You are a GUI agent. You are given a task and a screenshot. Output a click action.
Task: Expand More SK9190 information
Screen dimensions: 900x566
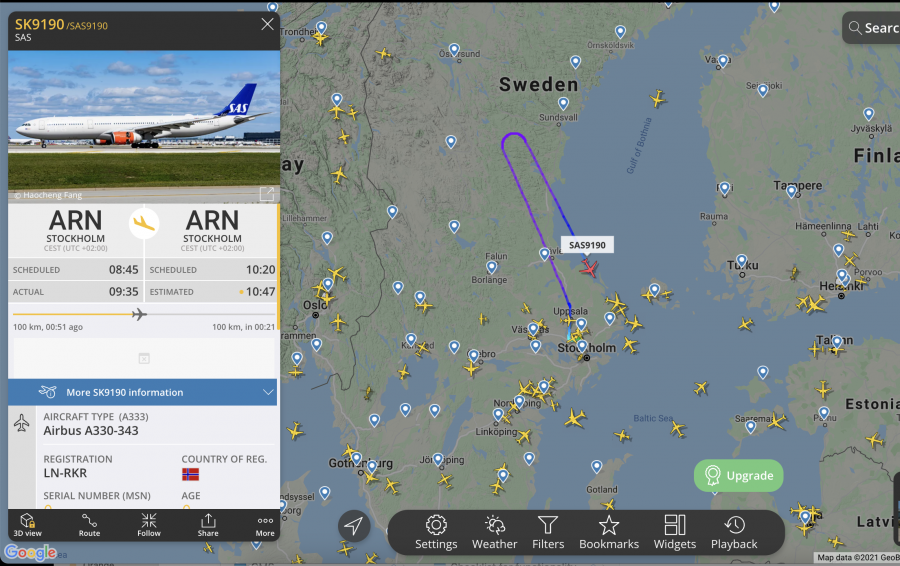click(142, 392)
